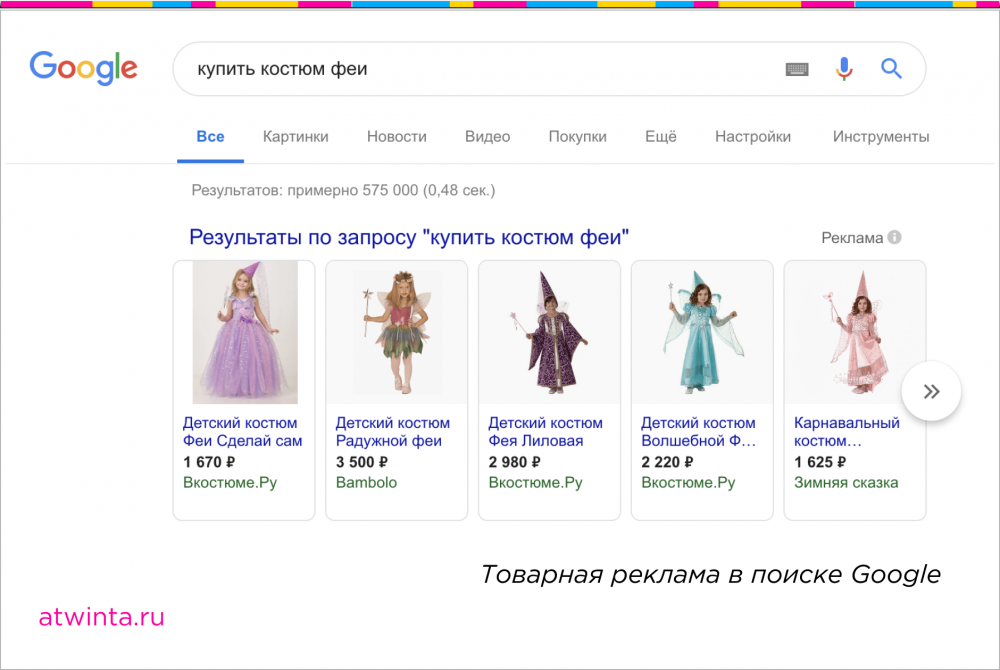
Task: Click the rainbow fairy costume thumbnail
Action: tap(397, 332)
